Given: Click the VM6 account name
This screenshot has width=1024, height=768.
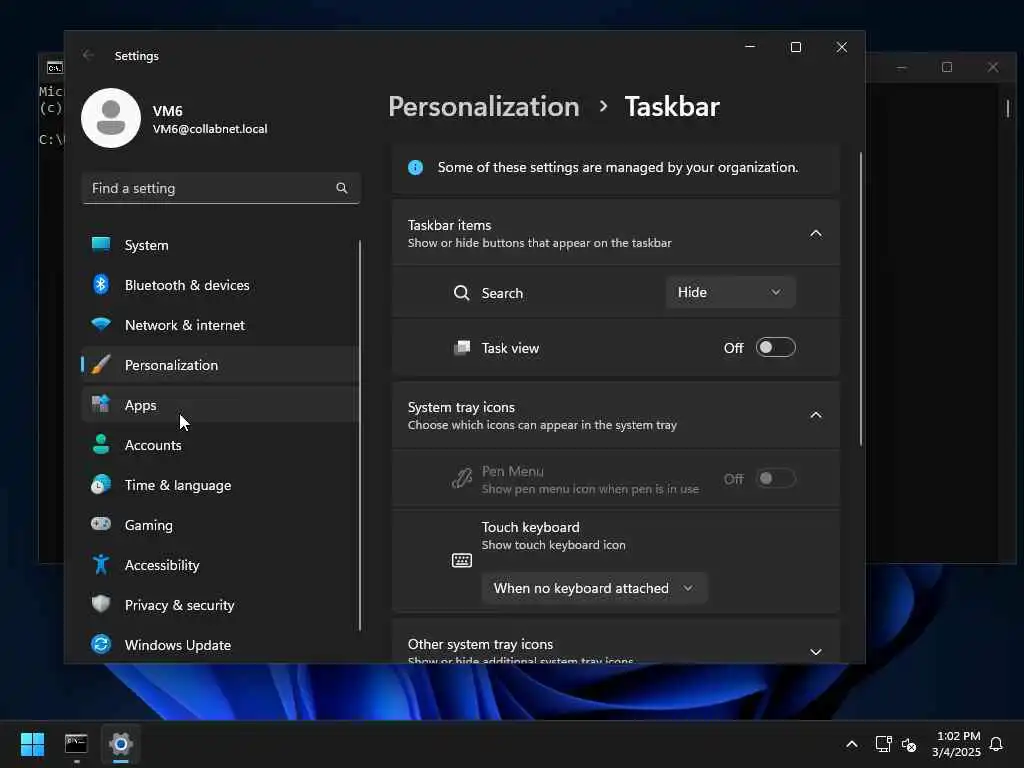Looking at the screenshot, I should coord(168,111).
